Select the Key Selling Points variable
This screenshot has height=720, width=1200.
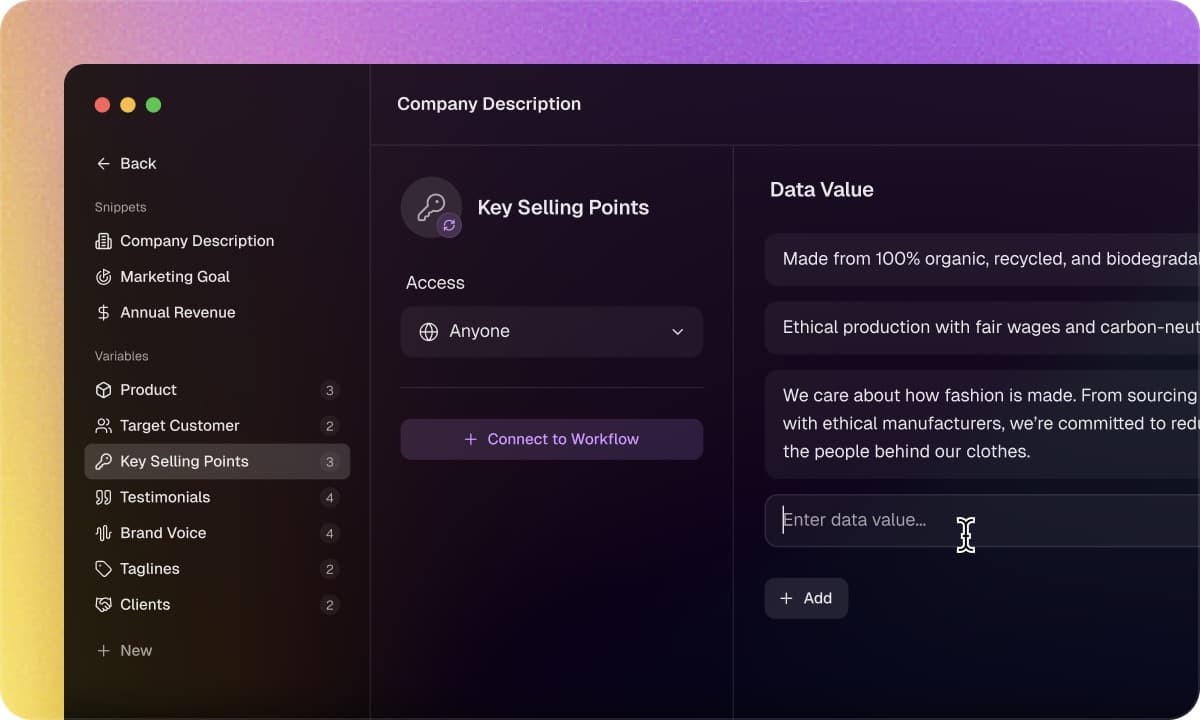[184, 461]
